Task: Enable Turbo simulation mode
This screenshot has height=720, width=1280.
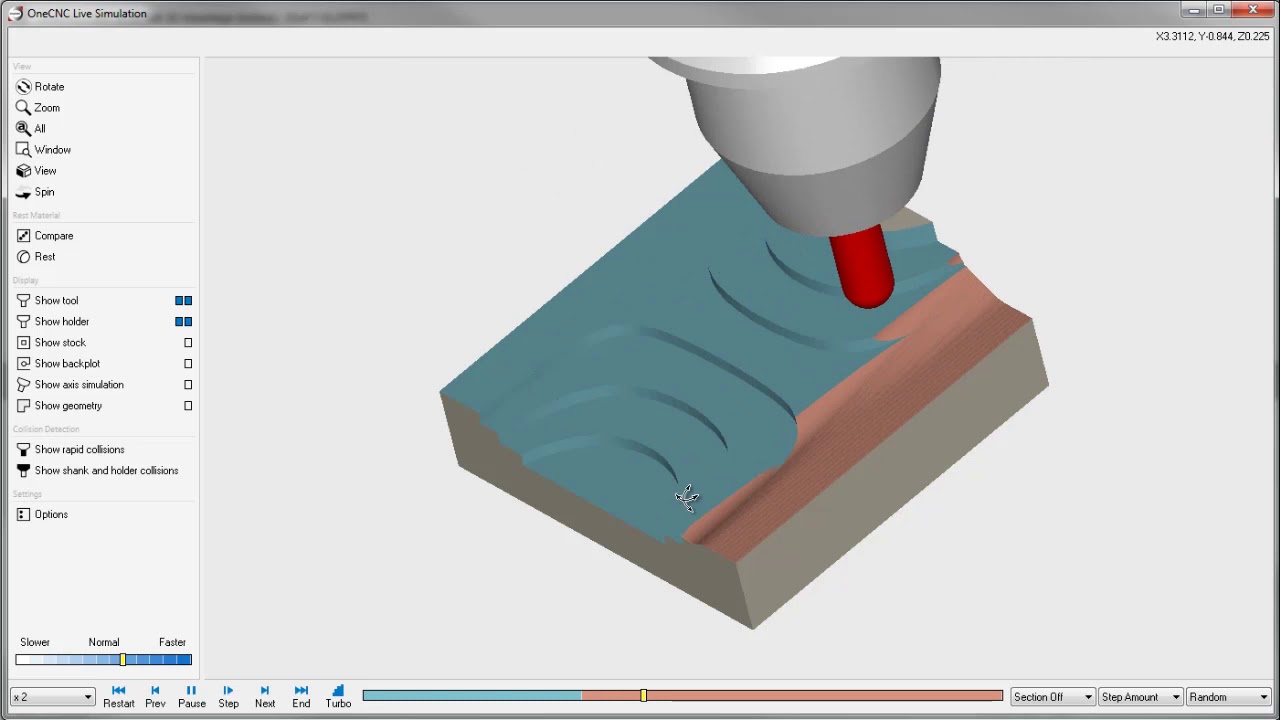Action: coord(338,696)
